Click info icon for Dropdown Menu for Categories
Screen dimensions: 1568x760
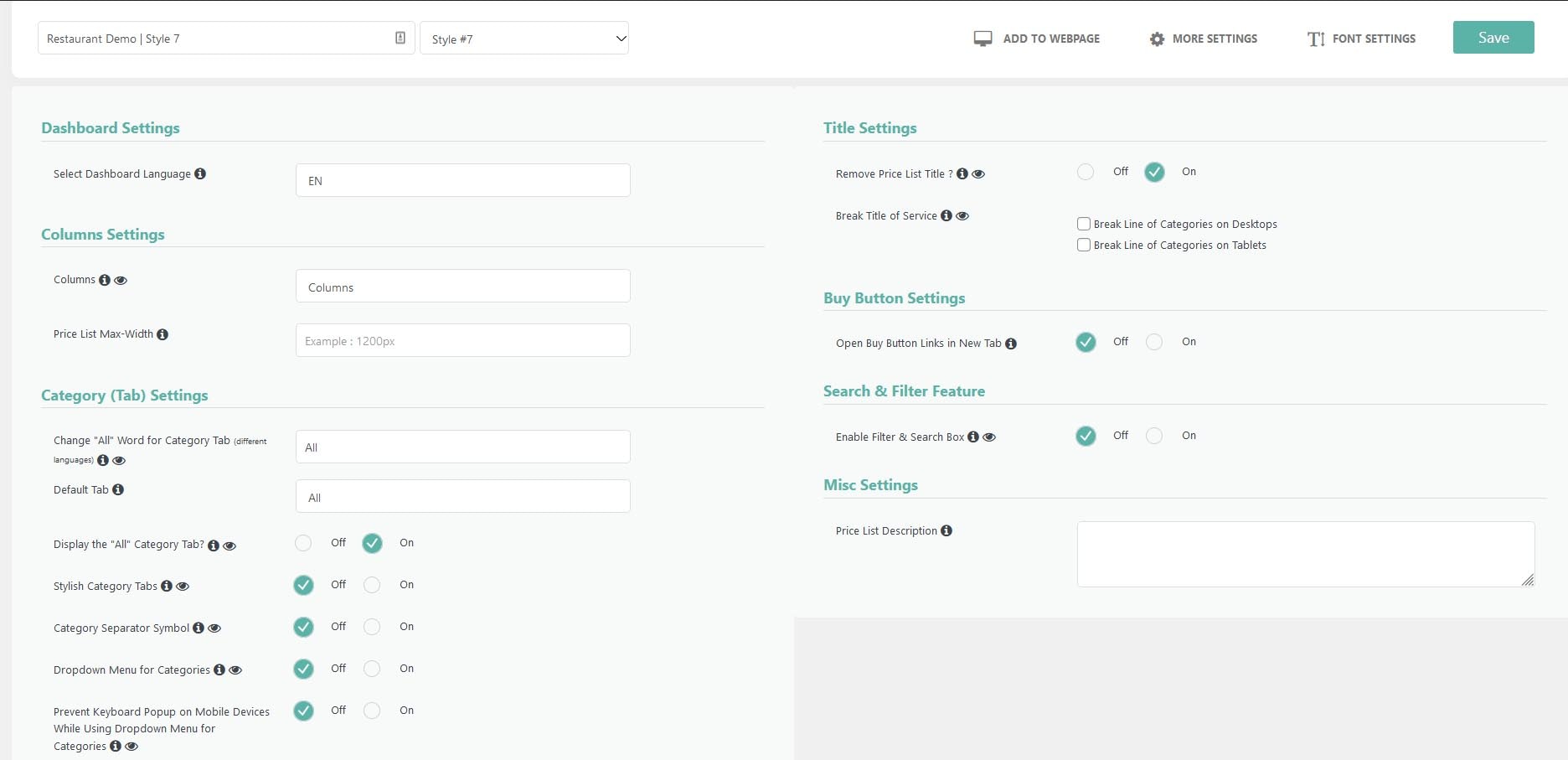click(219, 670)
